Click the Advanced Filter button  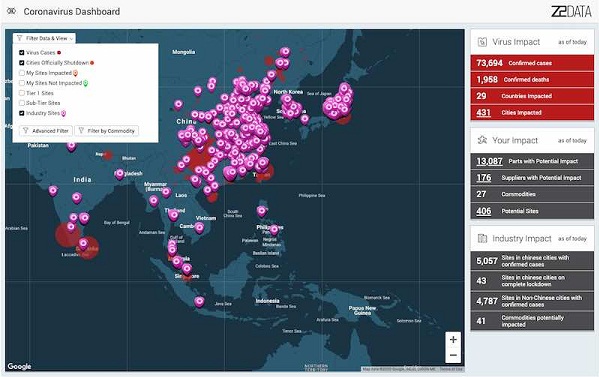point(46,131)
